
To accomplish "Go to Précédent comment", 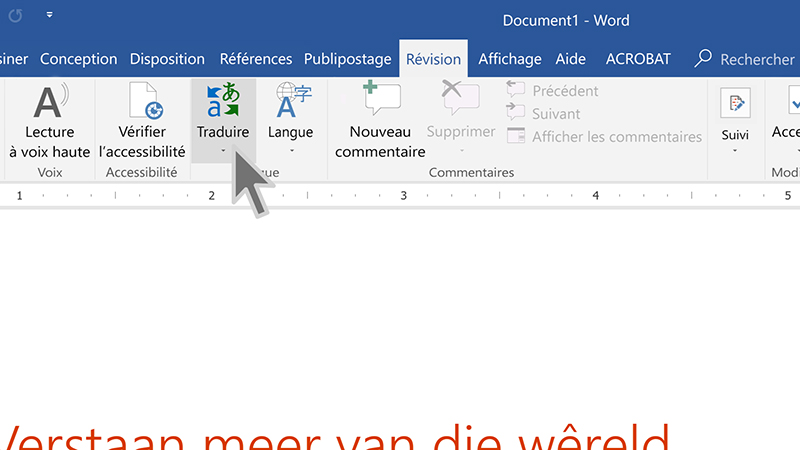I will pyautogui.click(x=553, y=91).
